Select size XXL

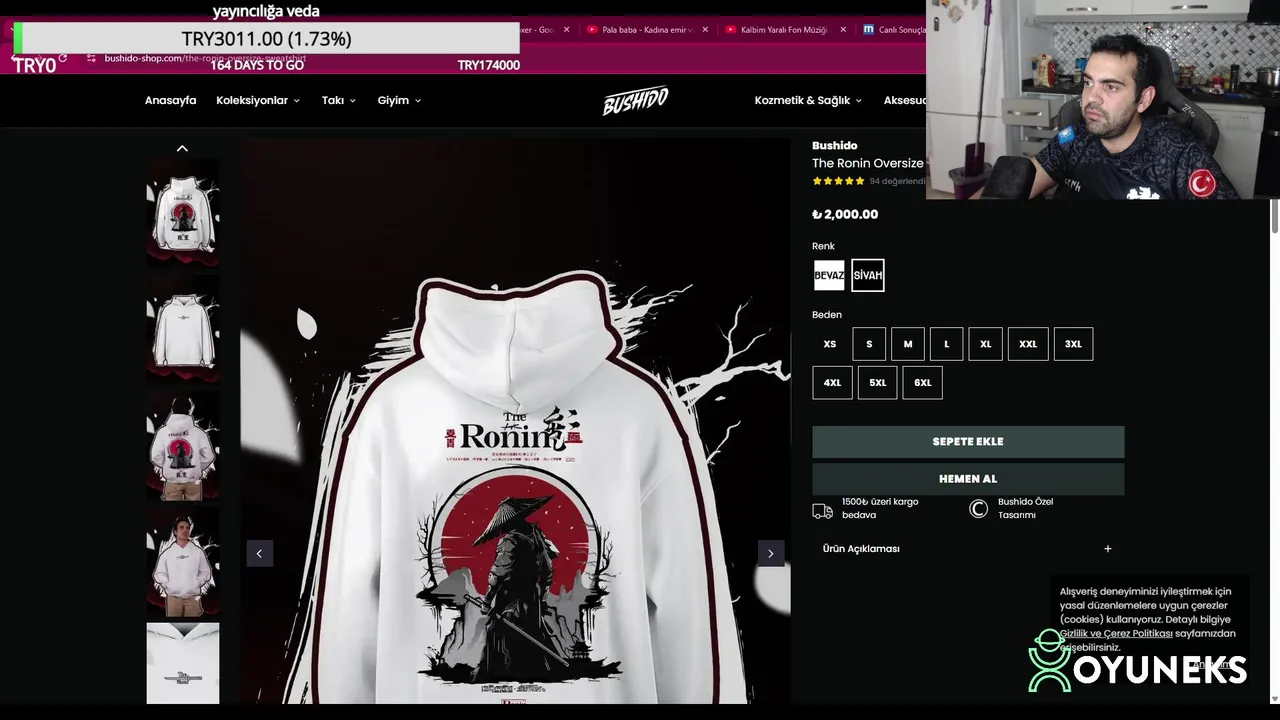pyautogui.click(x=1028, y=344)
